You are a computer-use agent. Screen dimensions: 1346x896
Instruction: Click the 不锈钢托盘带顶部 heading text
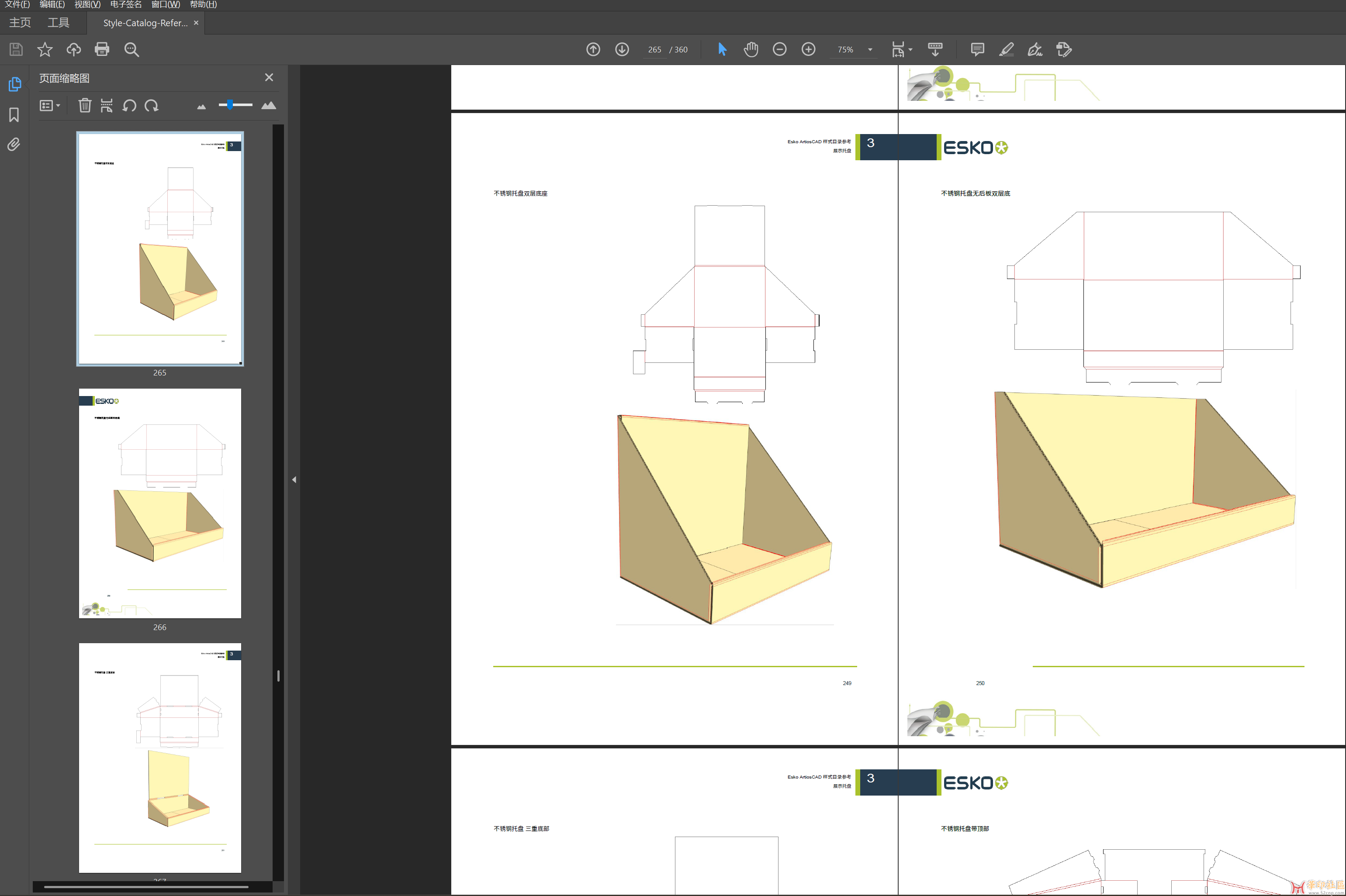[965, 829]
